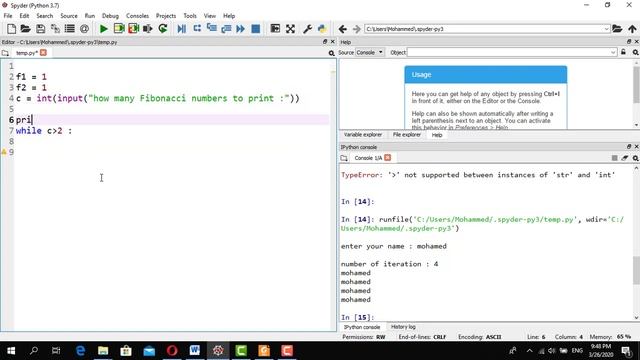The width and height of the screenshot is (640, 360).
Task: Undock the Editor pane
Action: tap(325, 42)
